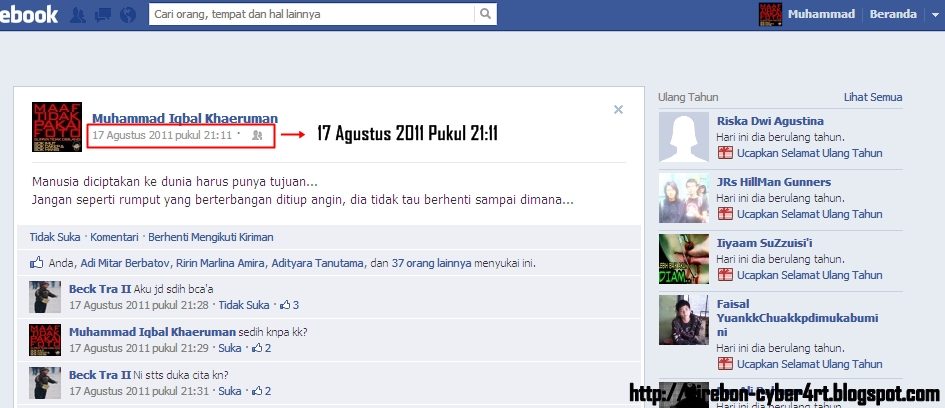The width and height of the screenshot is (945, 408).
Task: Click Komentari under the post
Action: coord(115,237)
